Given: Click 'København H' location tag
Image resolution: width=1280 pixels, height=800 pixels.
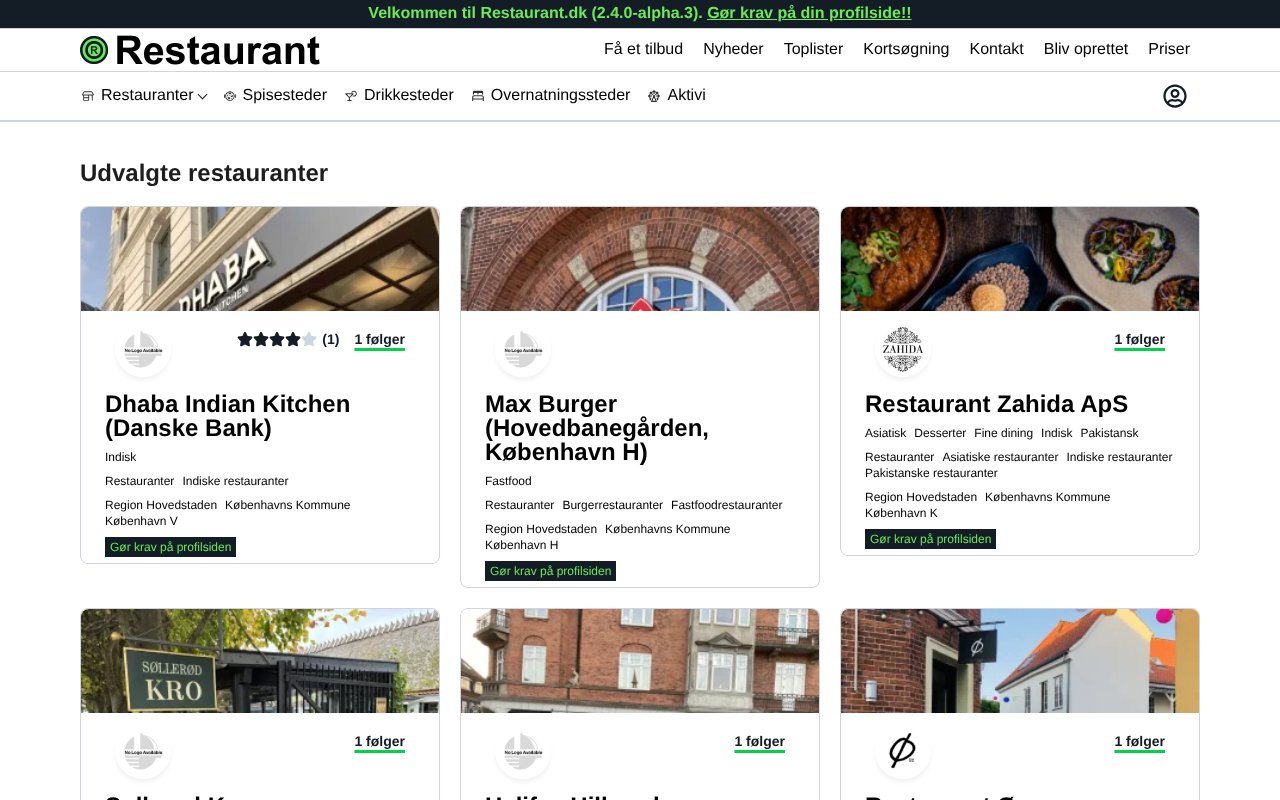Looking at the screenshot, I should coord(521,545).
